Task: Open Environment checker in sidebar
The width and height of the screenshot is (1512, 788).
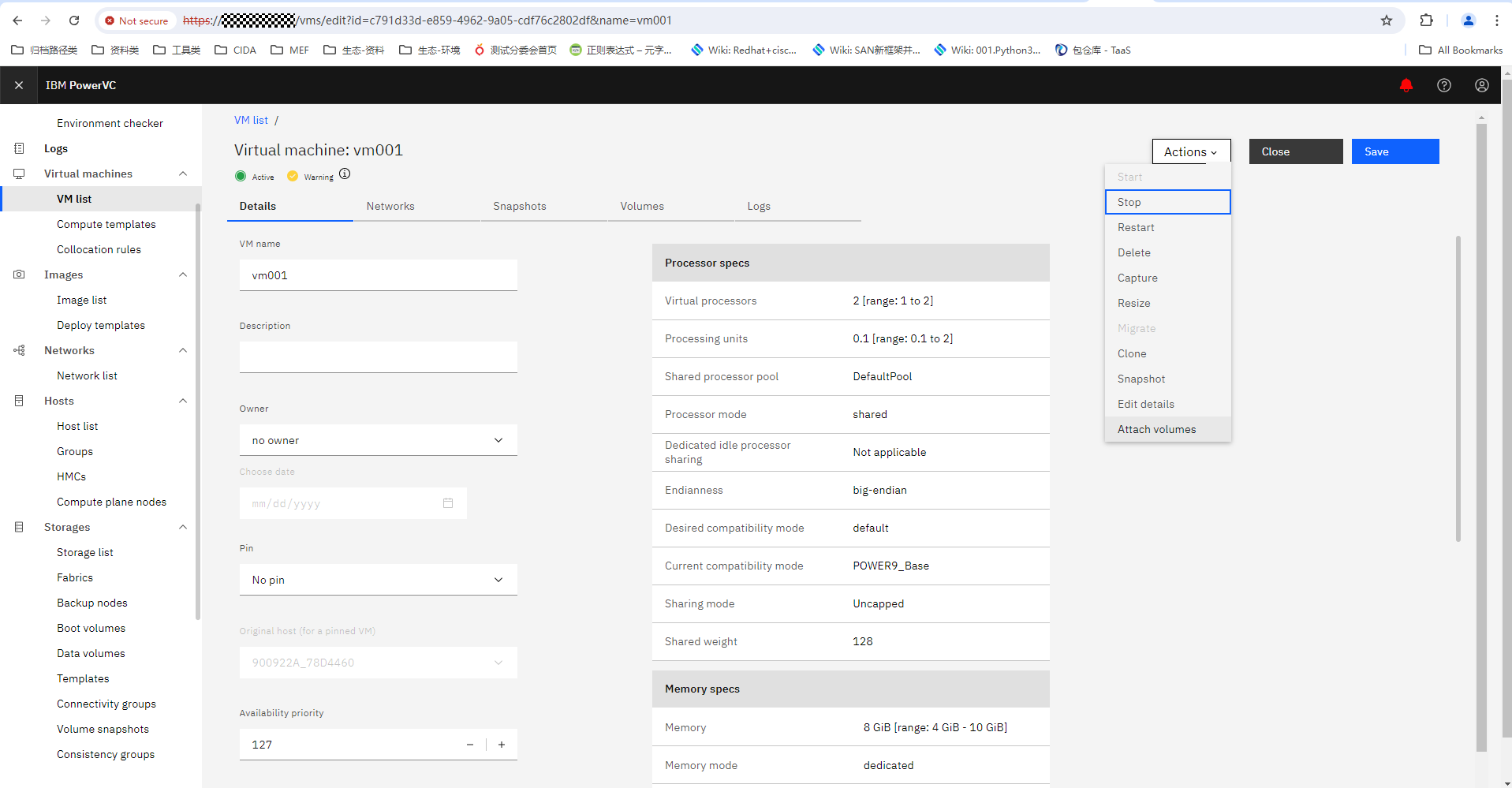Action: (x=110, y=123)
